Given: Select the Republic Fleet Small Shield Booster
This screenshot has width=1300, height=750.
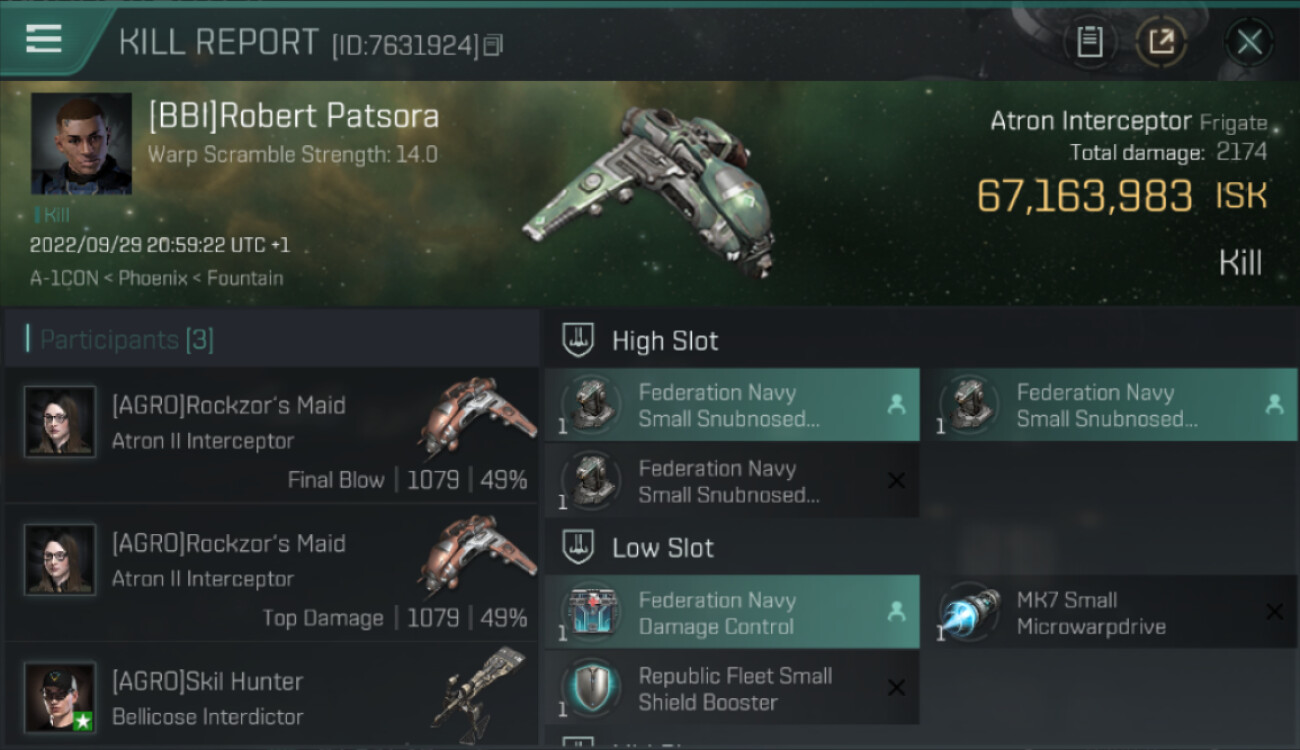Looking at the screenshot, I should pos(732,688).
